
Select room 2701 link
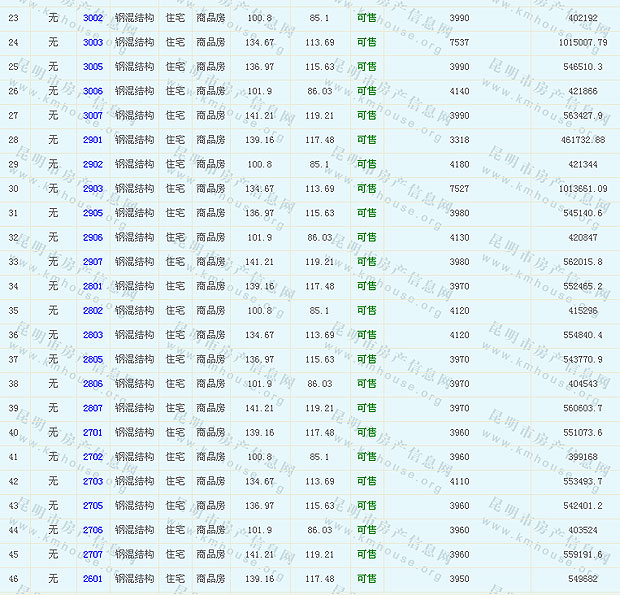(93, 432)
